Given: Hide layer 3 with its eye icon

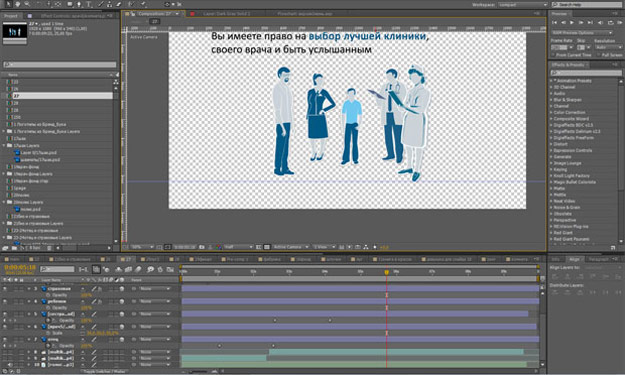Looking at the screenshot, I should (x=5, y=289).
